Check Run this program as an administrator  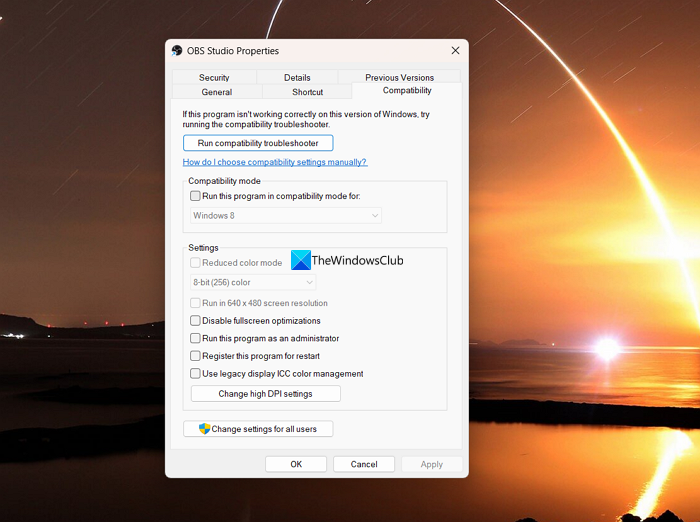pyautogui.click(x=195, y=338)
